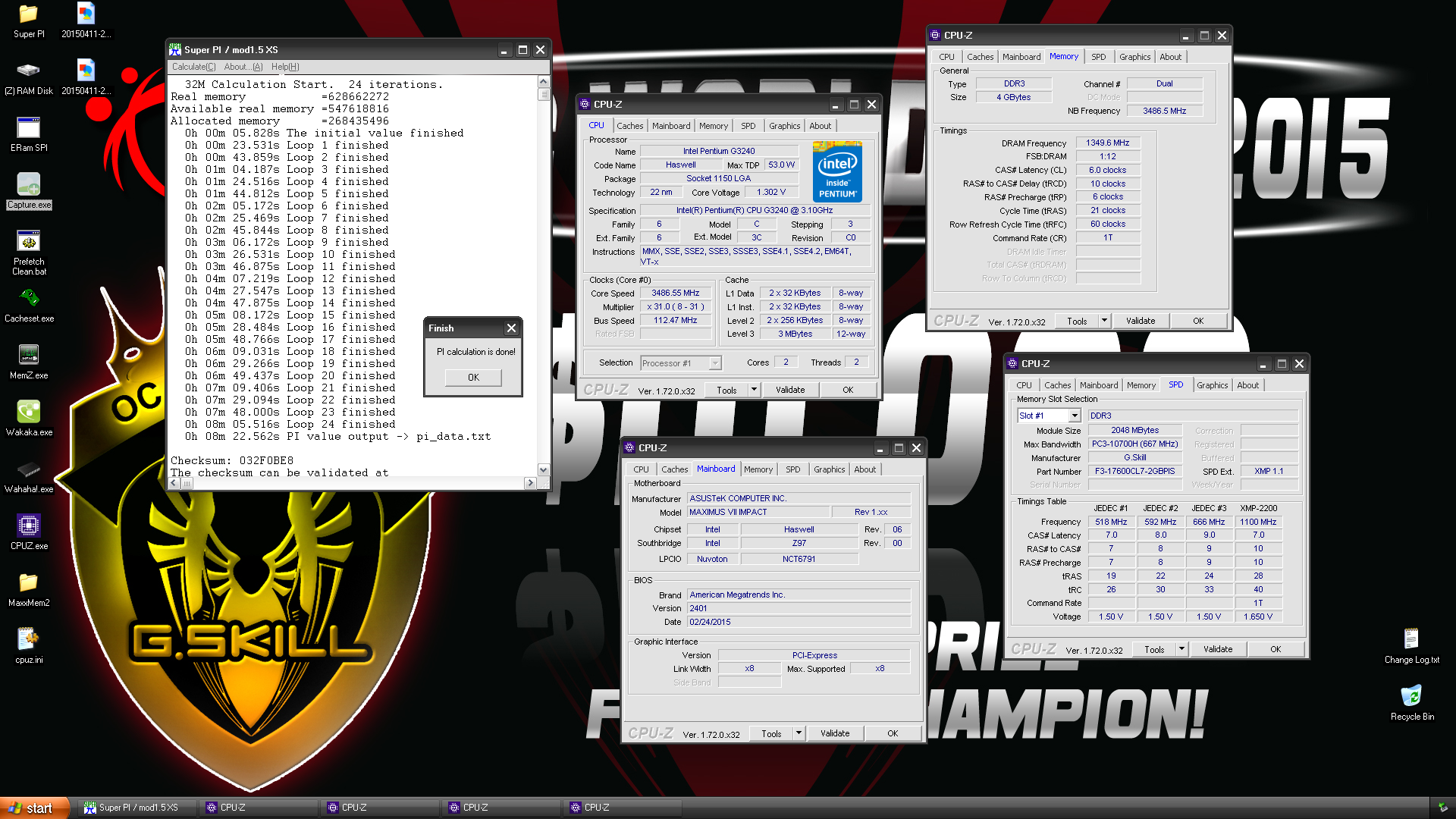Launch Wahaha!.exe desktop icon
1456x819 pixels.
coord(29,475)
